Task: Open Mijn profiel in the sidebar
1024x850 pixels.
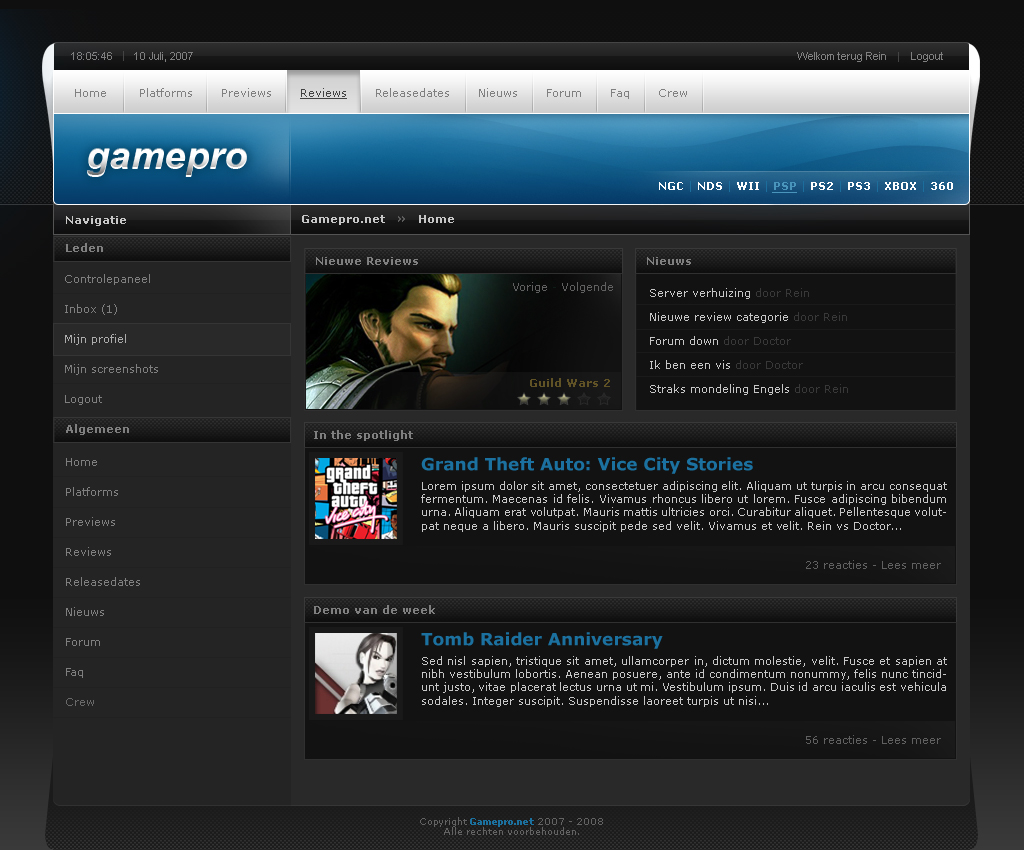Action: (x=172, y=339)
